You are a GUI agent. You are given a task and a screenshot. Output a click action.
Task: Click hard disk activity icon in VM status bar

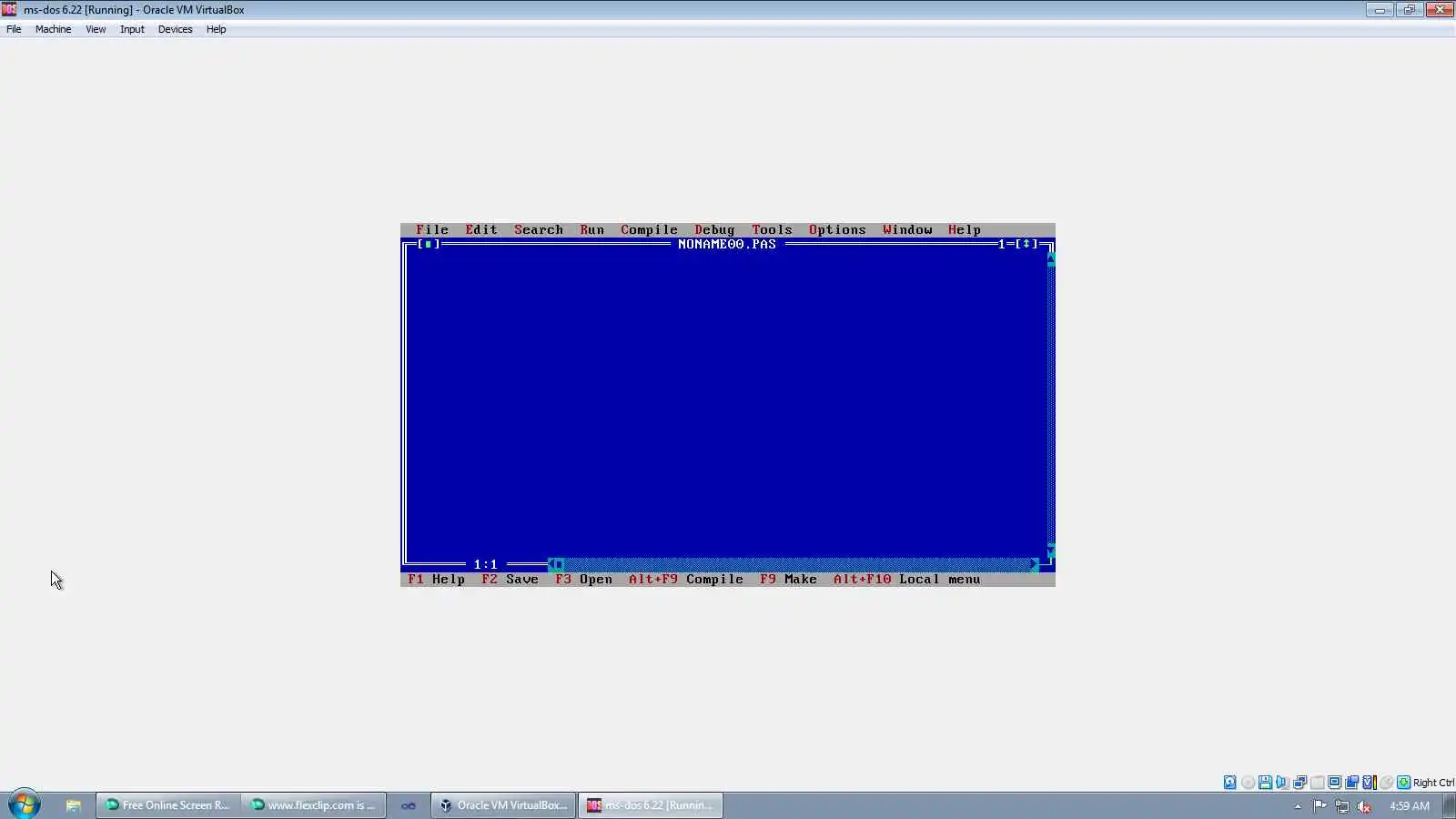(x=1230, y=783)
